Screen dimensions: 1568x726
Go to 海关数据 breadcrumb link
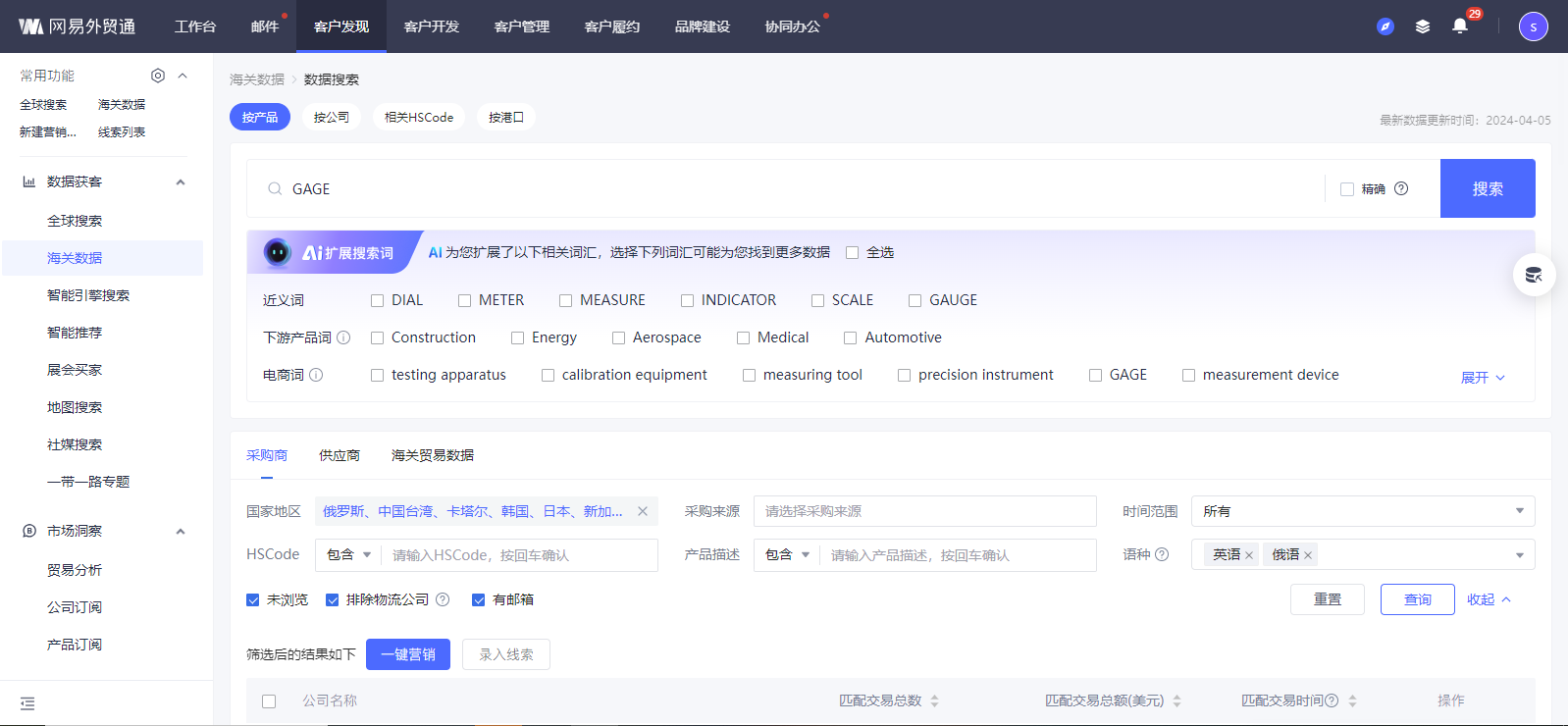257,79
